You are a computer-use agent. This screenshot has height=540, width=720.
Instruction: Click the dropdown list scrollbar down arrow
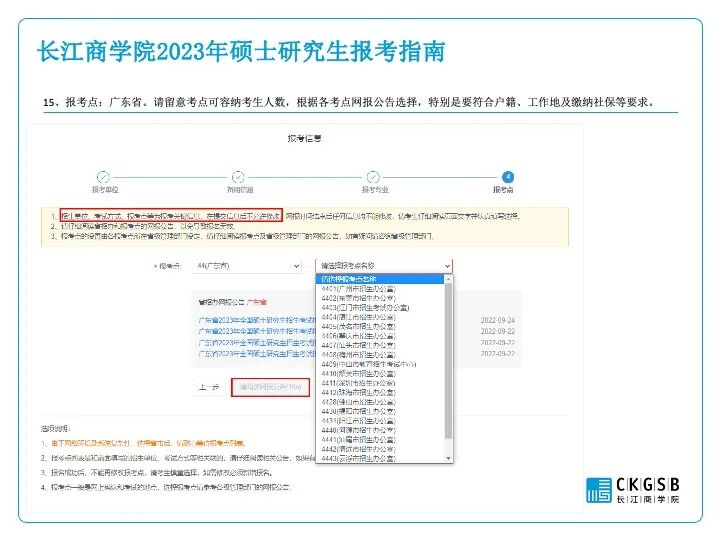pyautogui.click(x=449, y=458)
